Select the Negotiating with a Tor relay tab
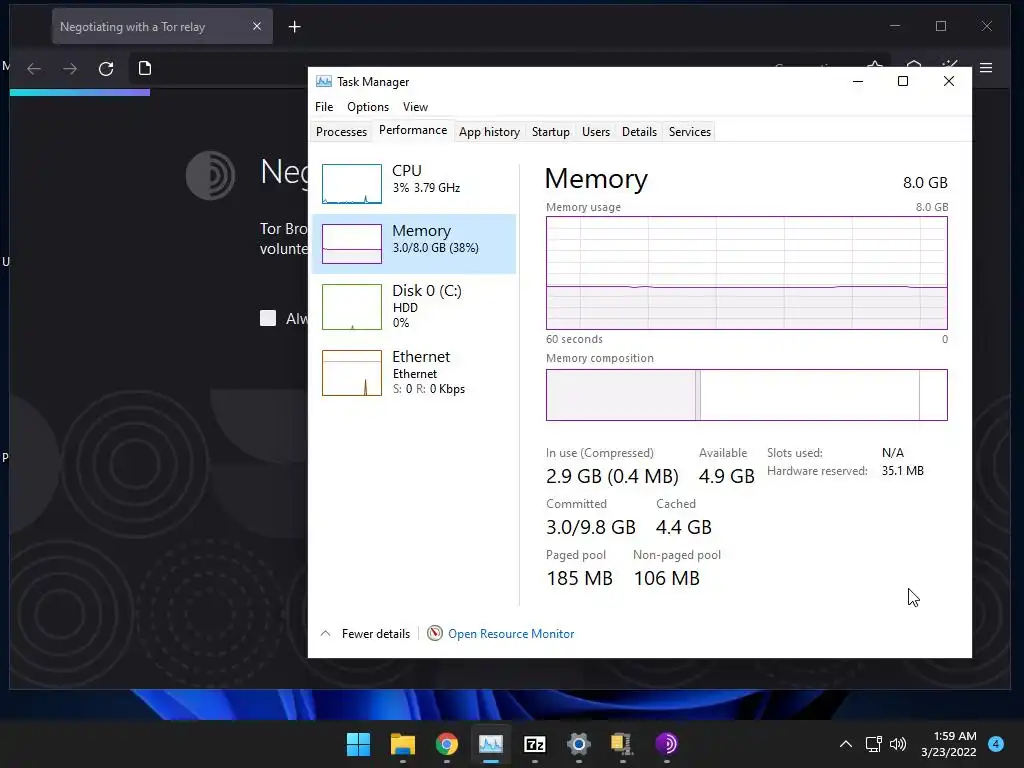 click(162, 27)
